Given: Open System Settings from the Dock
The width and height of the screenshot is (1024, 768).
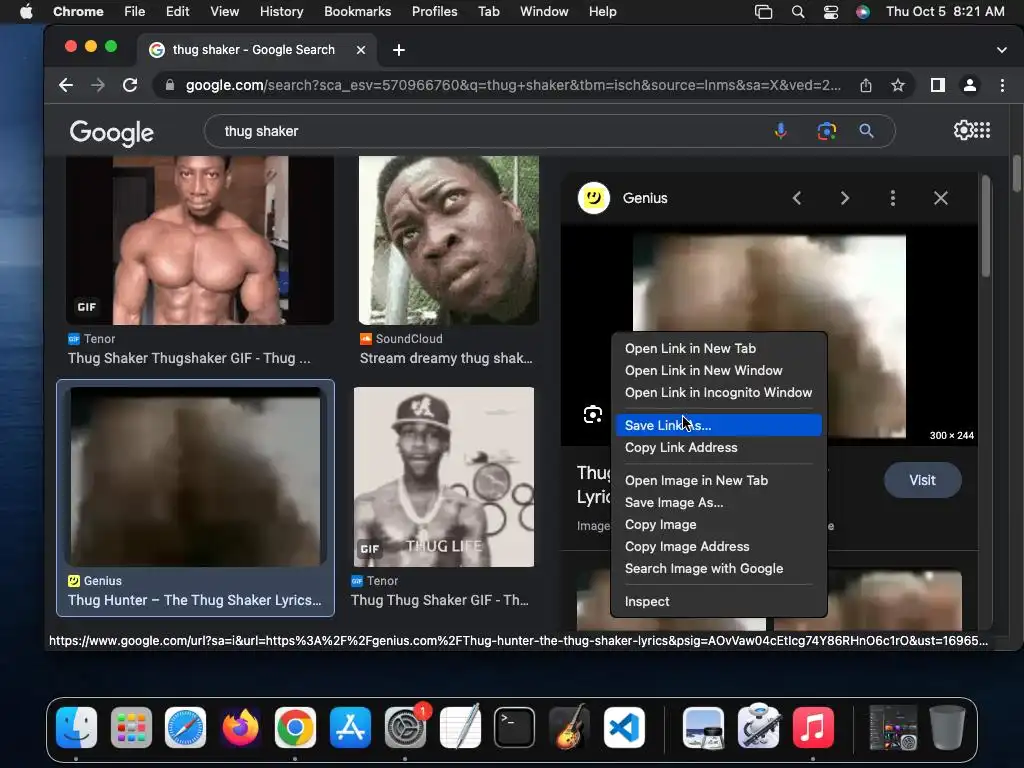Looking at the screenshot, I should tap(406, 727).
